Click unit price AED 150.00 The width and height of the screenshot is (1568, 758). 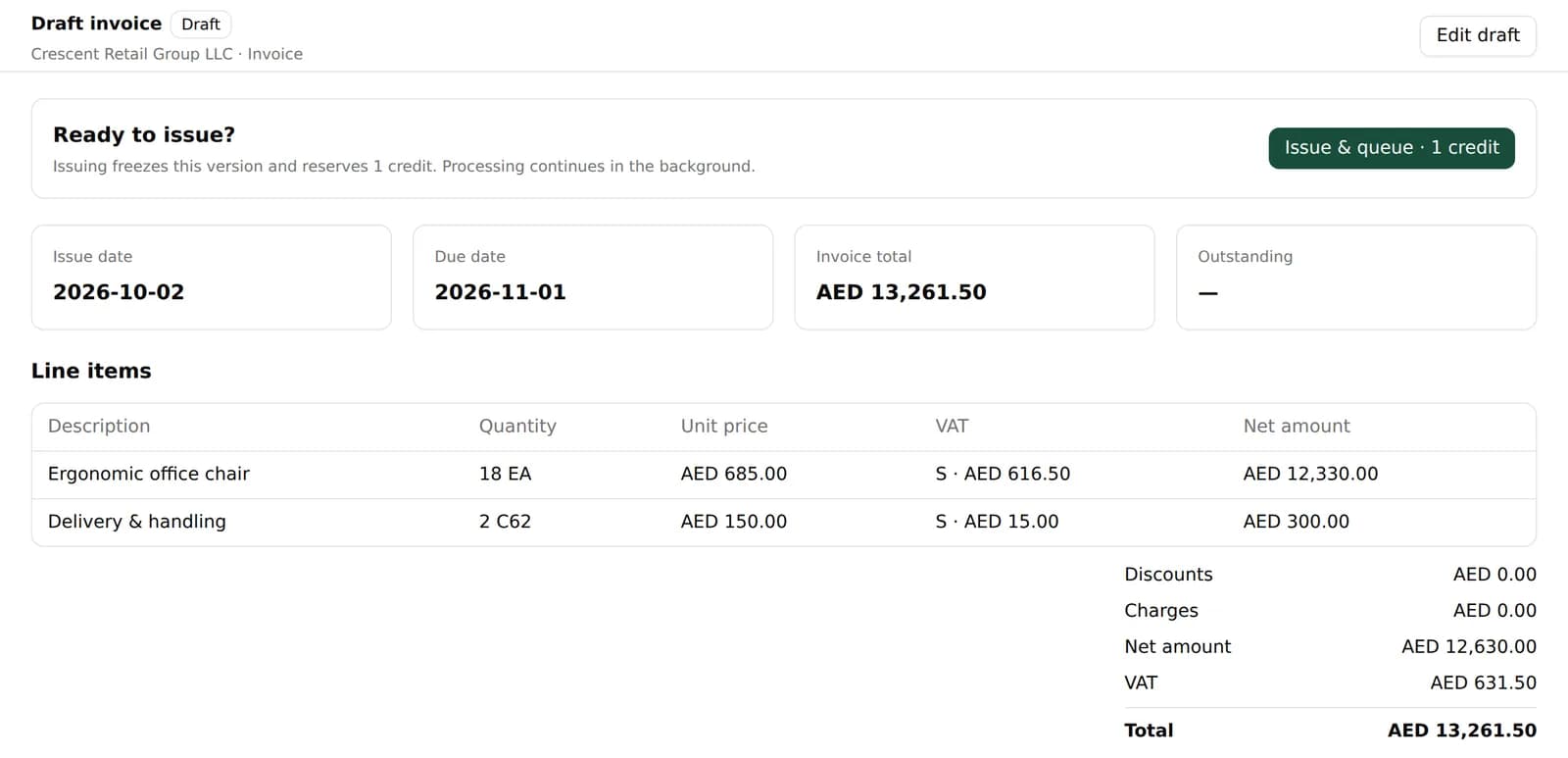[734, 522]
